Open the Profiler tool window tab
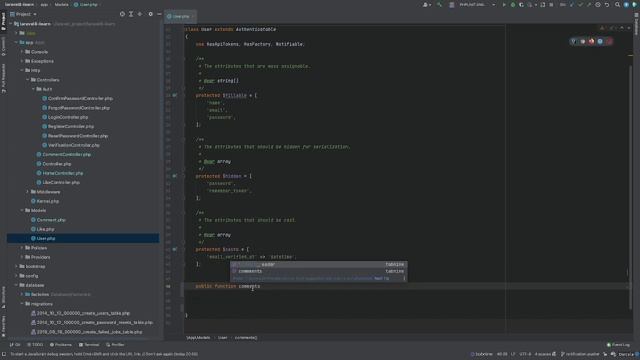The height and width of the screenshot is (360, 640). (115, 345)
